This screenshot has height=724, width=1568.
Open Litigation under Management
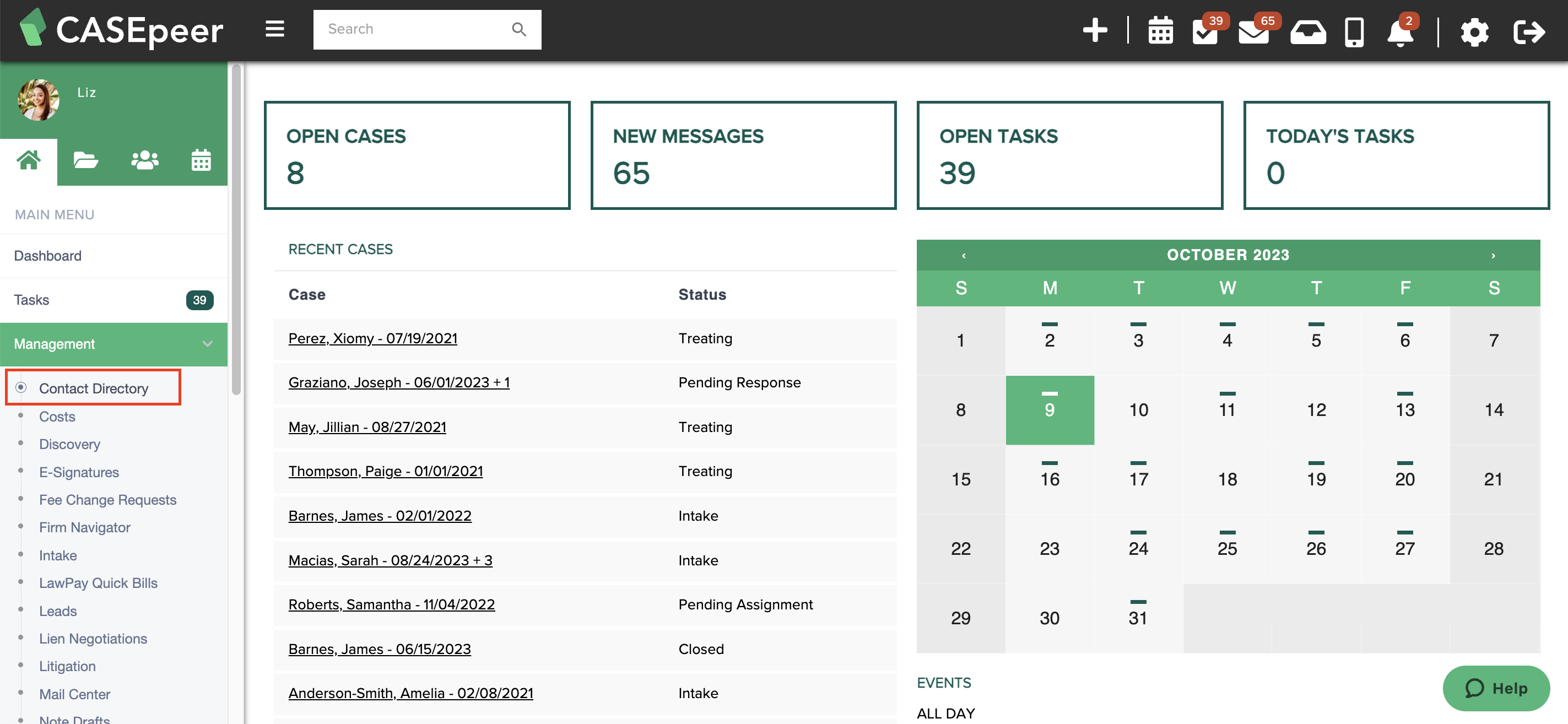(x=68, y=666)
